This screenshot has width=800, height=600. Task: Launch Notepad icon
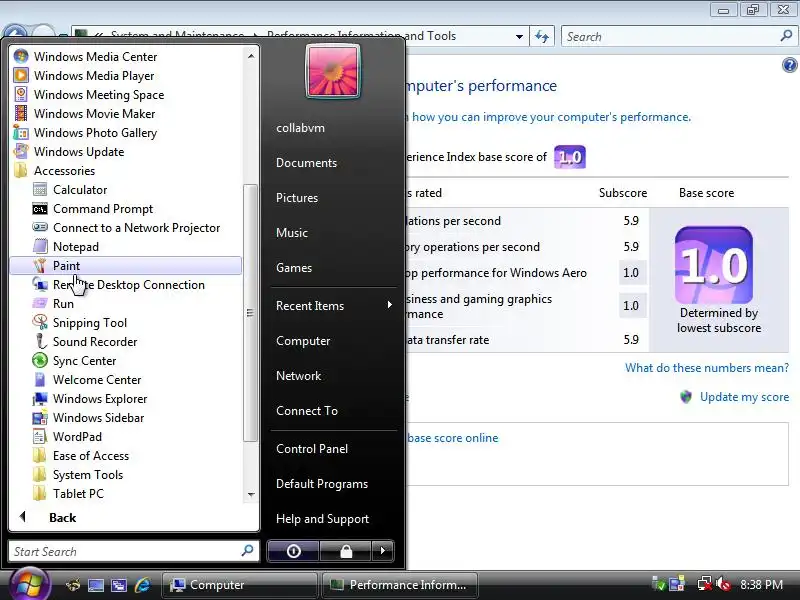[x=40, y=246]
